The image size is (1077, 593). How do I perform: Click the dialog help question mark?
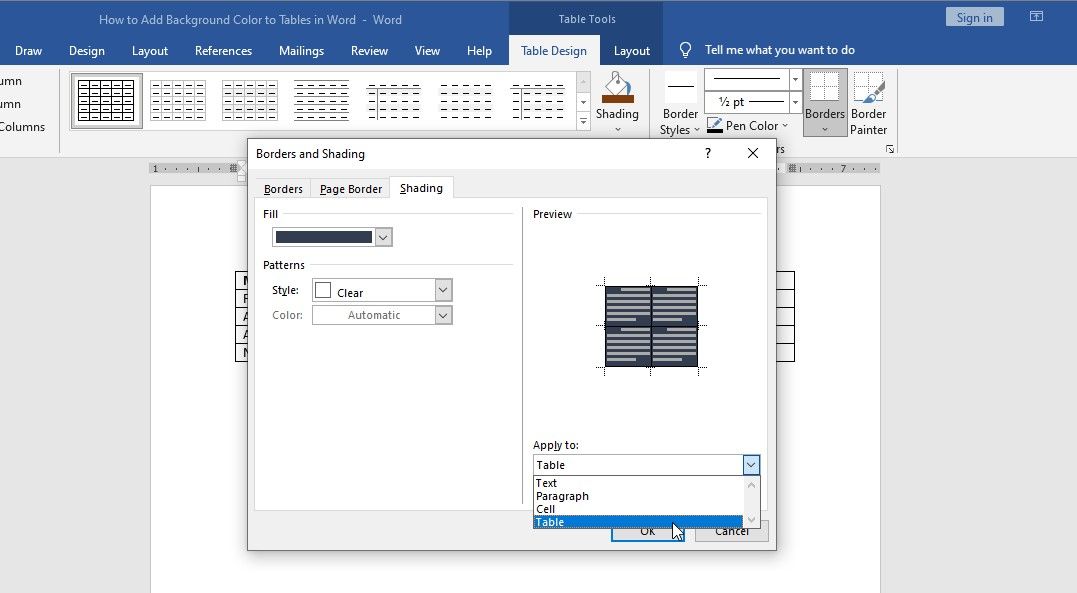click(x=707, y=153)
